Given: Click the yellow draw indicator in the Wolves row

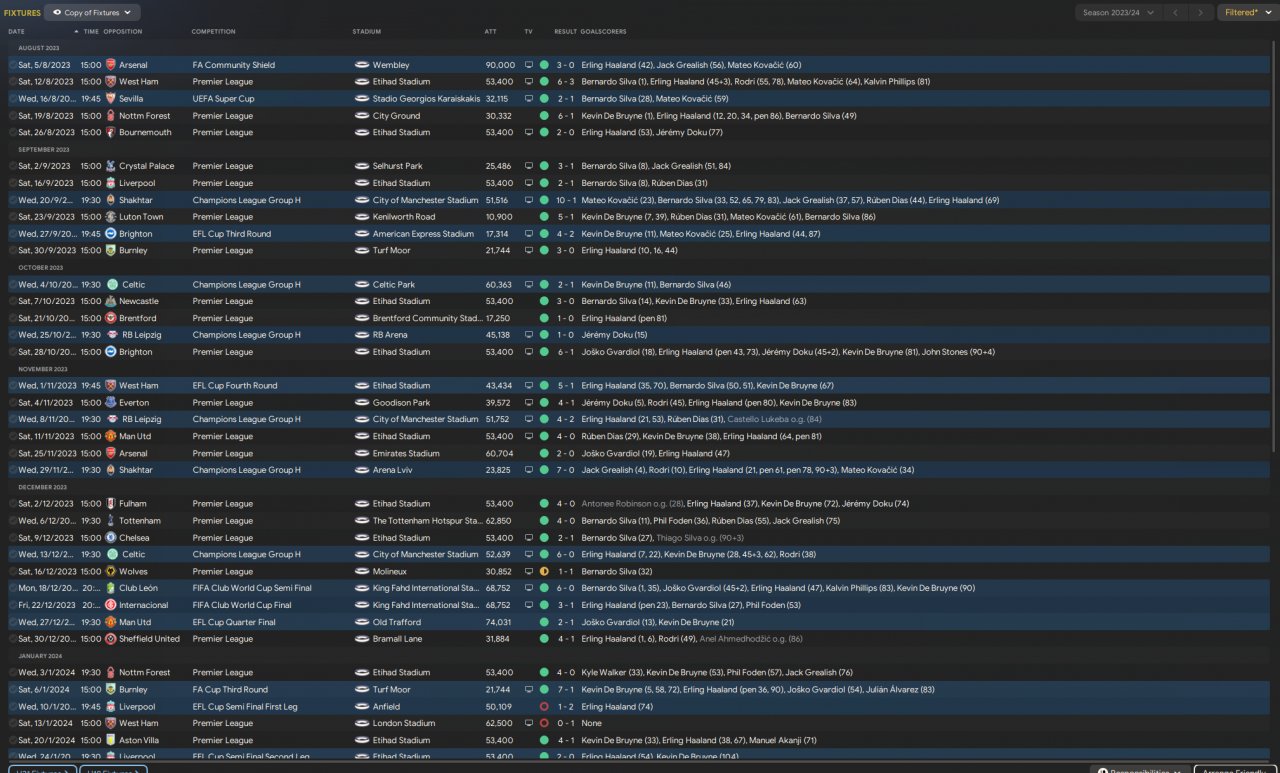Looking at the screenshot, I should pos(544,572).
